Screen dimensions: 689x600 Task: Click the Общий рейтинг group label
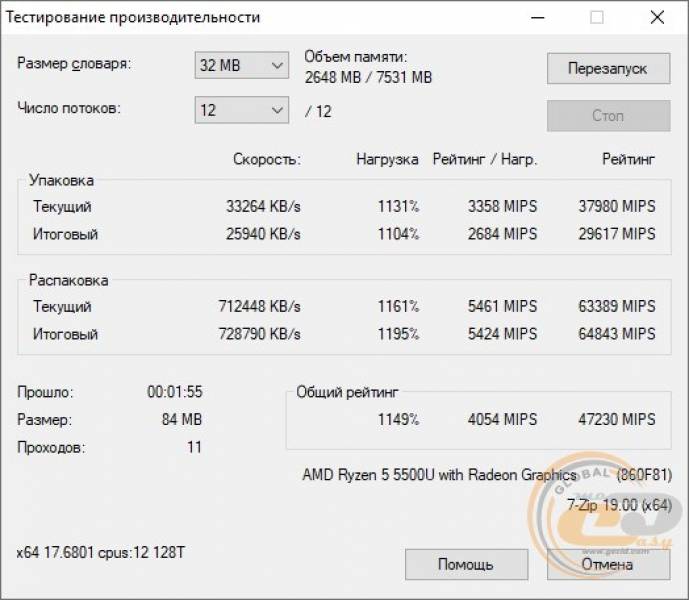click(347, 392)
